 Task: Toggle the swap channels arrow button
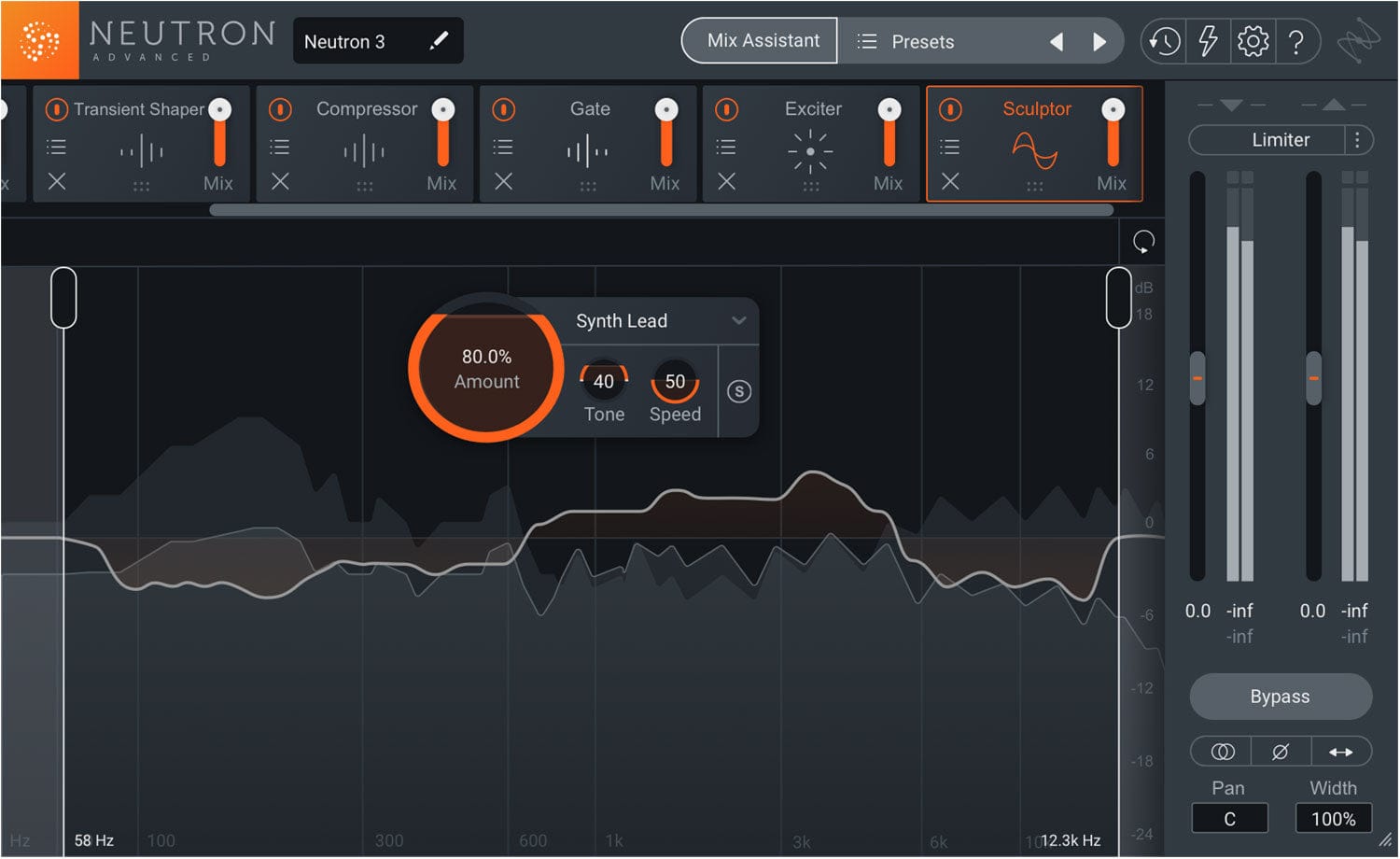click(x=1341, y=752)
